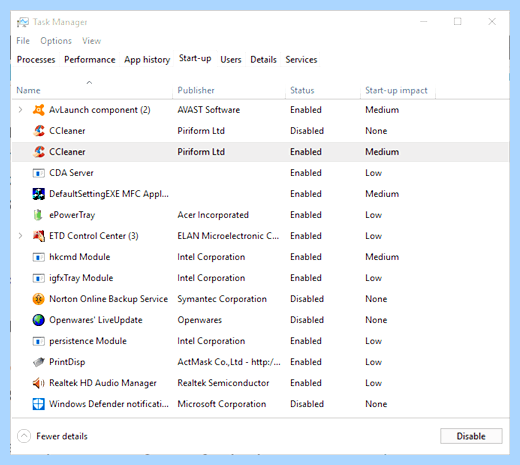The height and width of the screenshot is (465, 520).
Task: Click the CDA Server icon
Action: point(39,173)
